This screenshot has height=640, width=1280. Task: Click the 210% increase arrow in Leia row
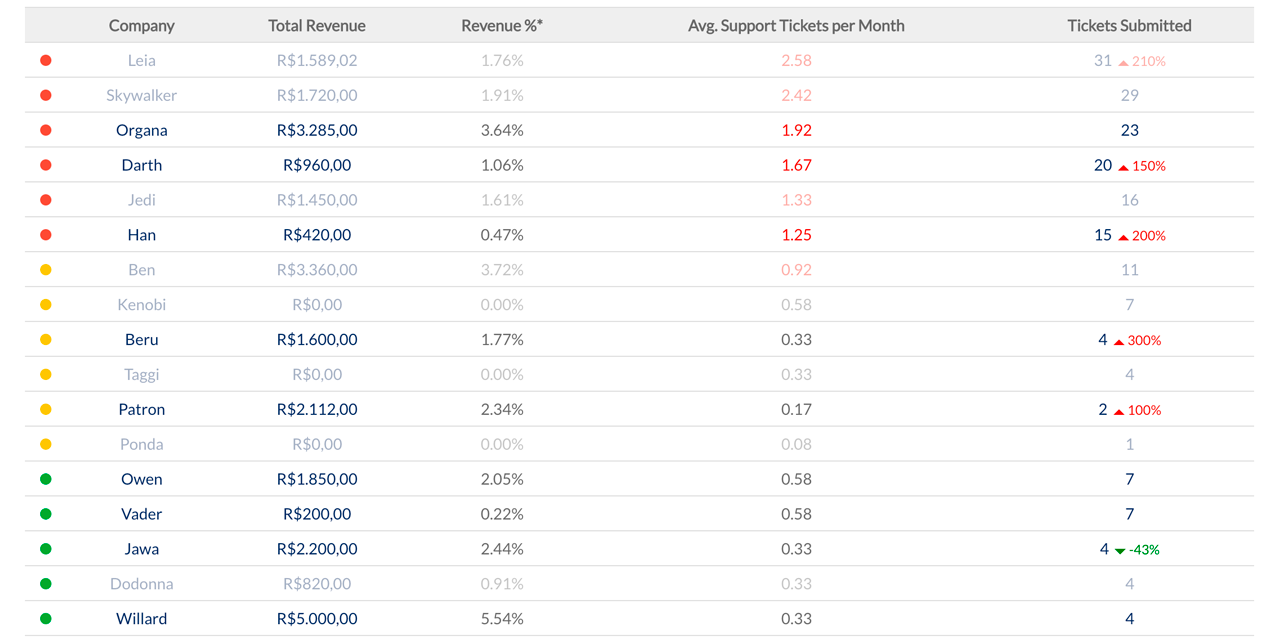coord(1124,62)
